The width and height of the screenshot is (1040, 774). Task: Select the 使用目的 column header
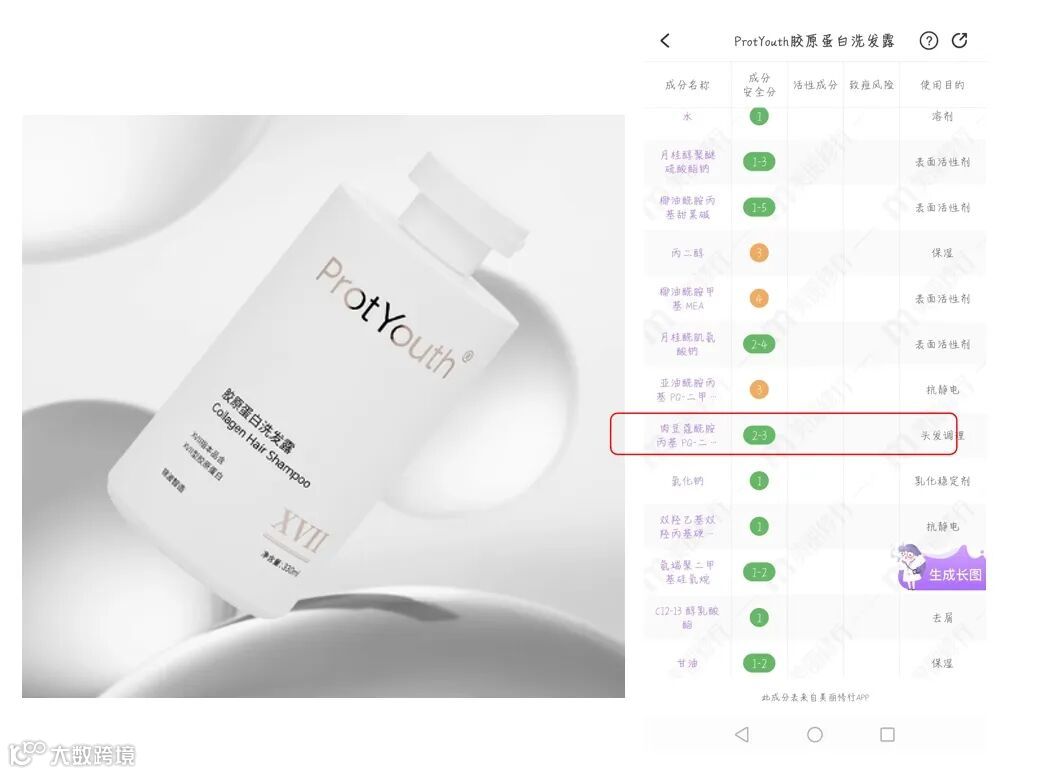[x=942, y=85]
